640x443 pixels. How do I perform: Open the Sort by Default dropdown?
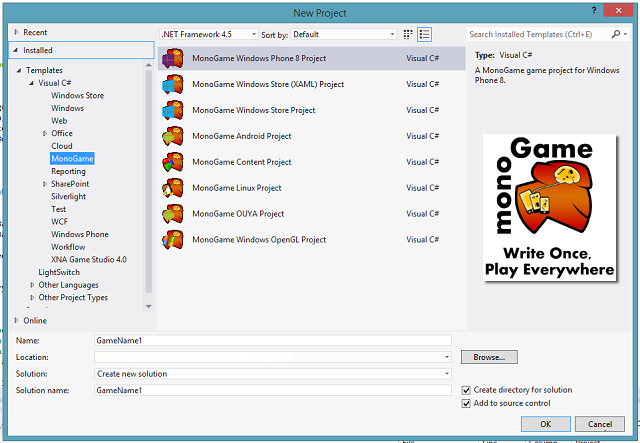pos(344,34)
